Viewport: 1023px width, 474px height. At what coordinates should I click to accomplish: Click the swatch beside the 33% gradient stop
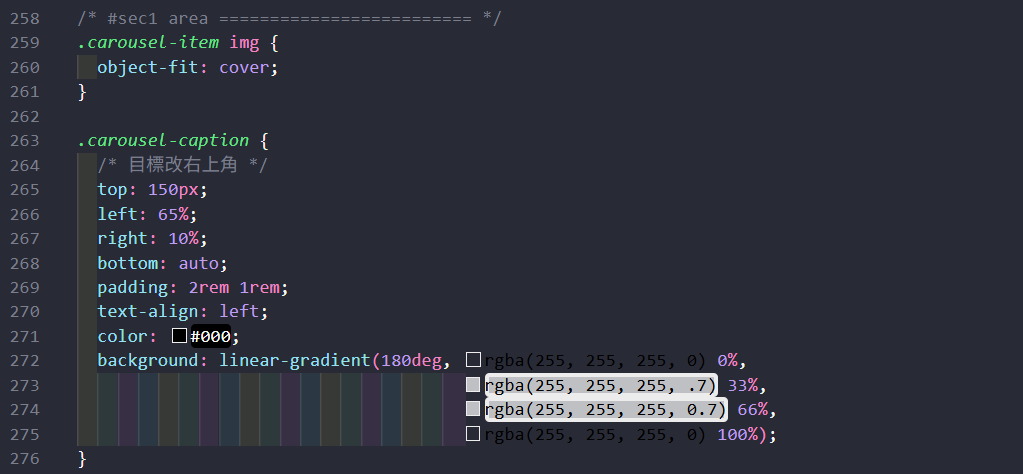click(474, 385)
